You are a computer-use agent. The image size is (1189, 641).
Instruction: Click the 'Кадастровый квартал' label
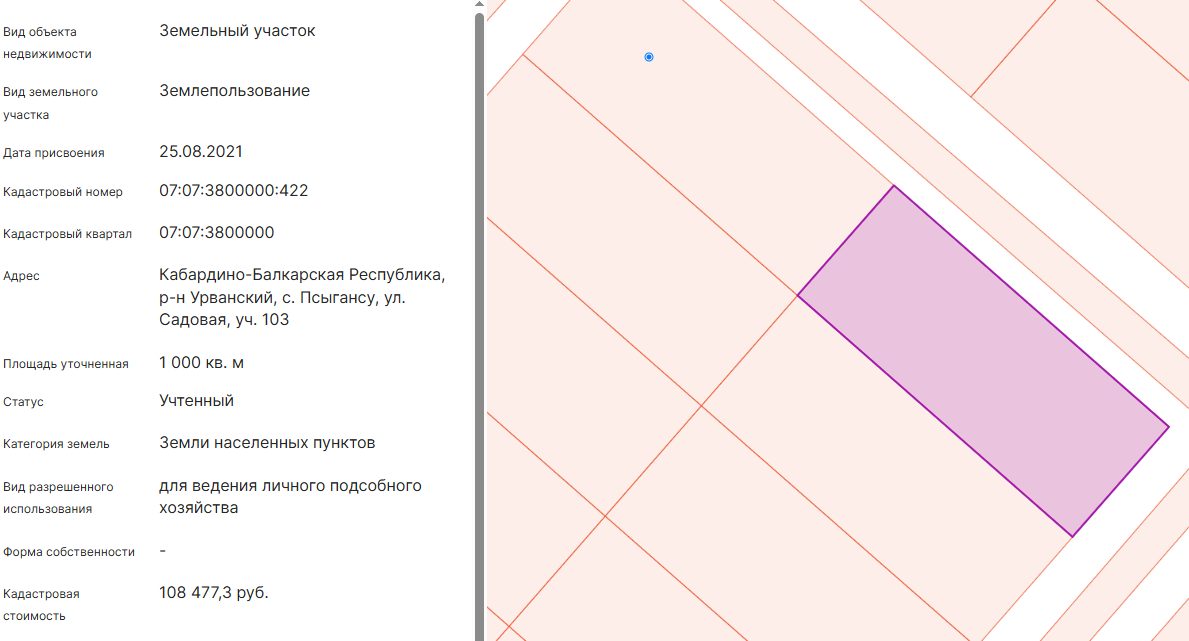pos(67,234)
